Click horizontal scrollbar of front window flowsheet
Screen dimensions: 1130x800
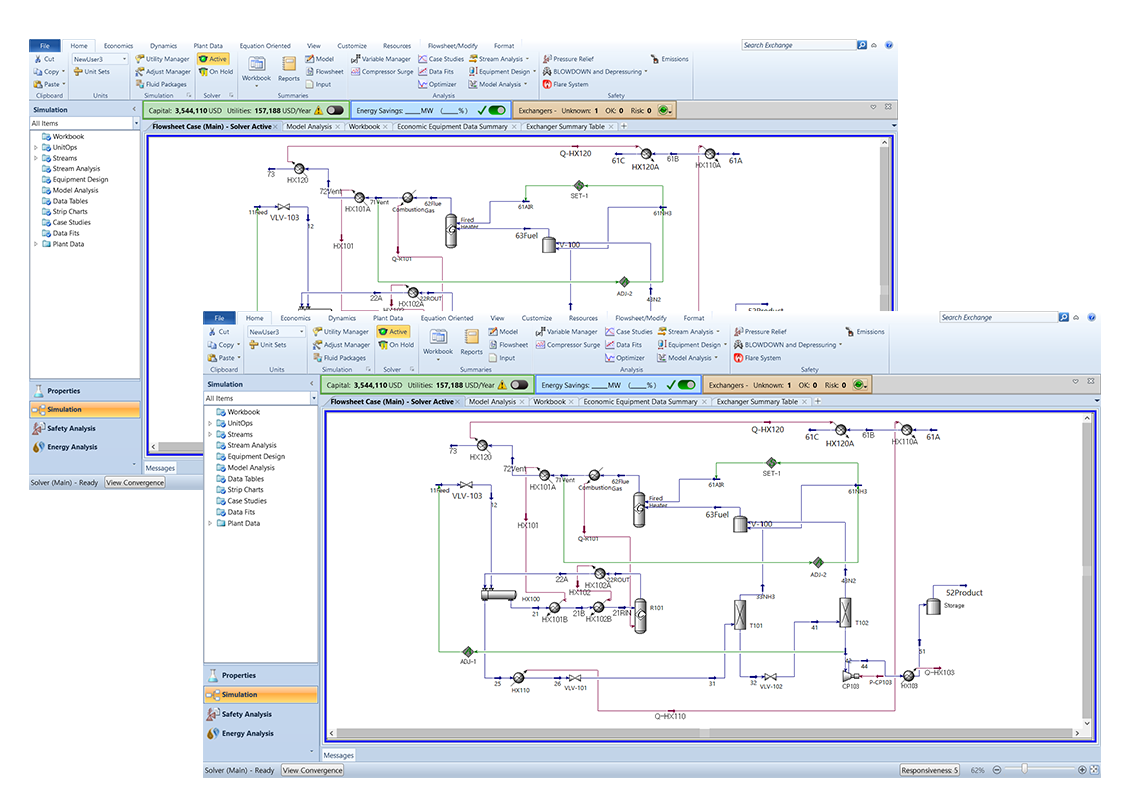(x=706, y=733)
